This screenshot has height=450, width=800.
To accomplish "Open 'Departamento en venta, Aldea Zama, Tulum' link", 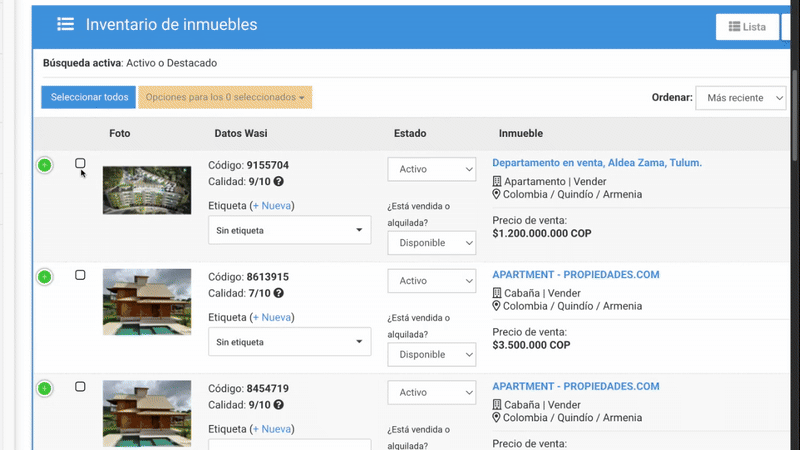I will (x=597, y=163).
